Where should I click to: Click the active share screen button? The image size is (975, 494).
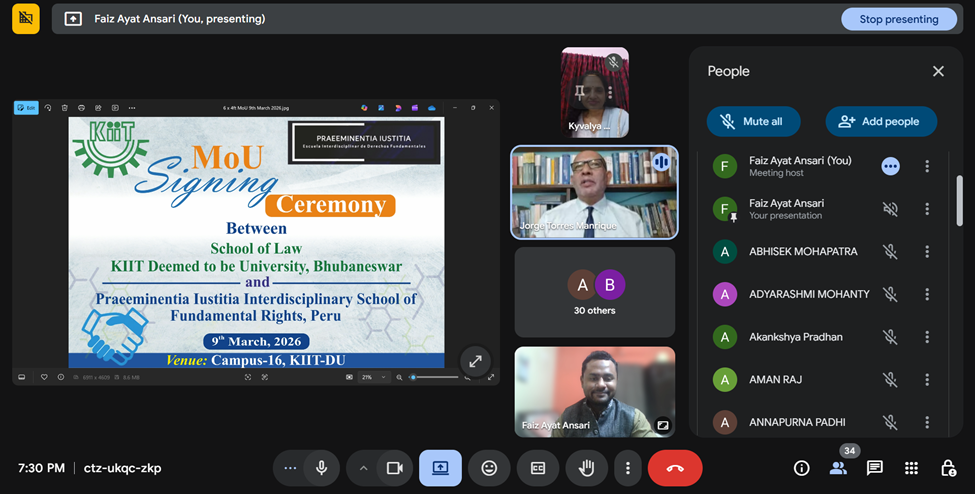tap(440, 468)
